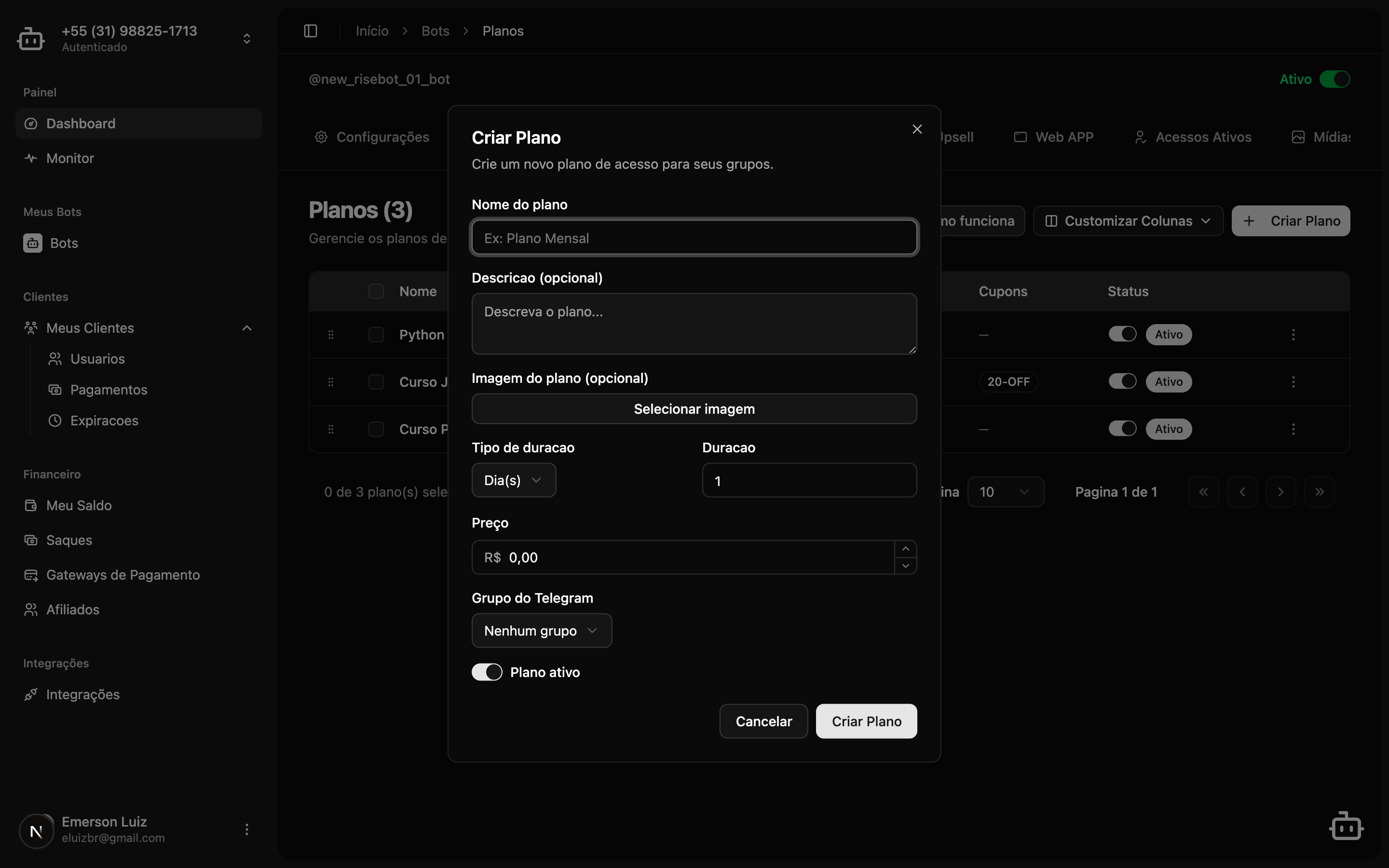Sort by the Status column header
Viewport: 1389px width, 868px height.
click(x=1128, y=292)
